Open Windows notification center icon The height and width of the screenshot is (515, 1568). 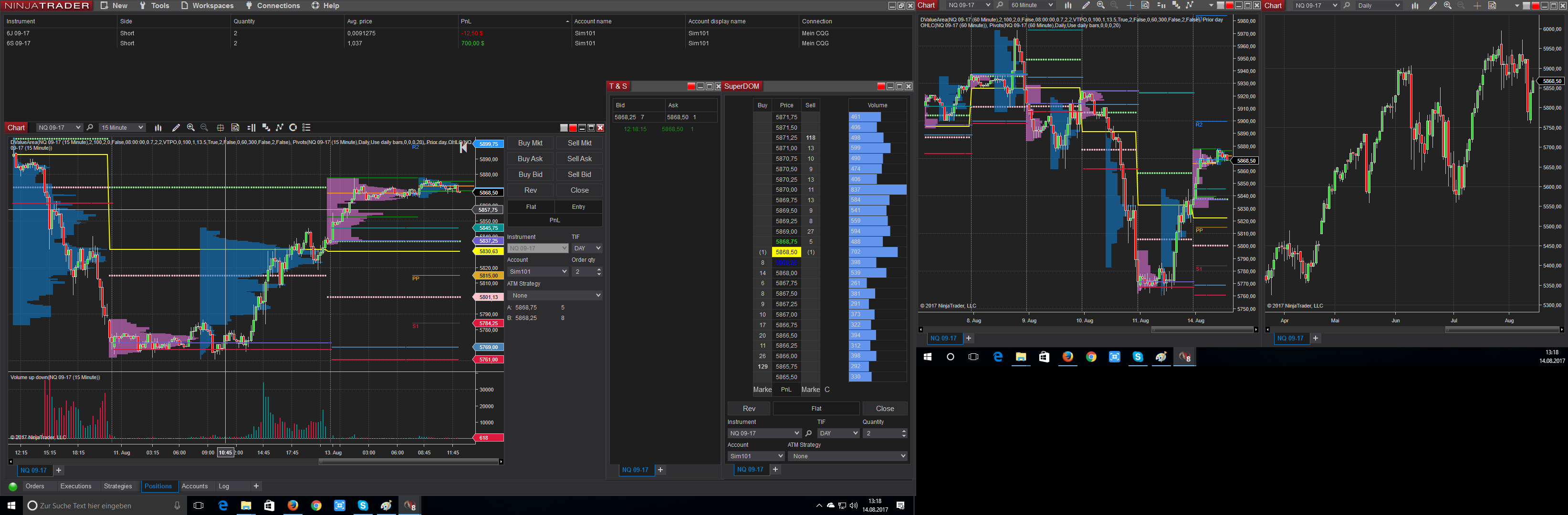[901, 506]
